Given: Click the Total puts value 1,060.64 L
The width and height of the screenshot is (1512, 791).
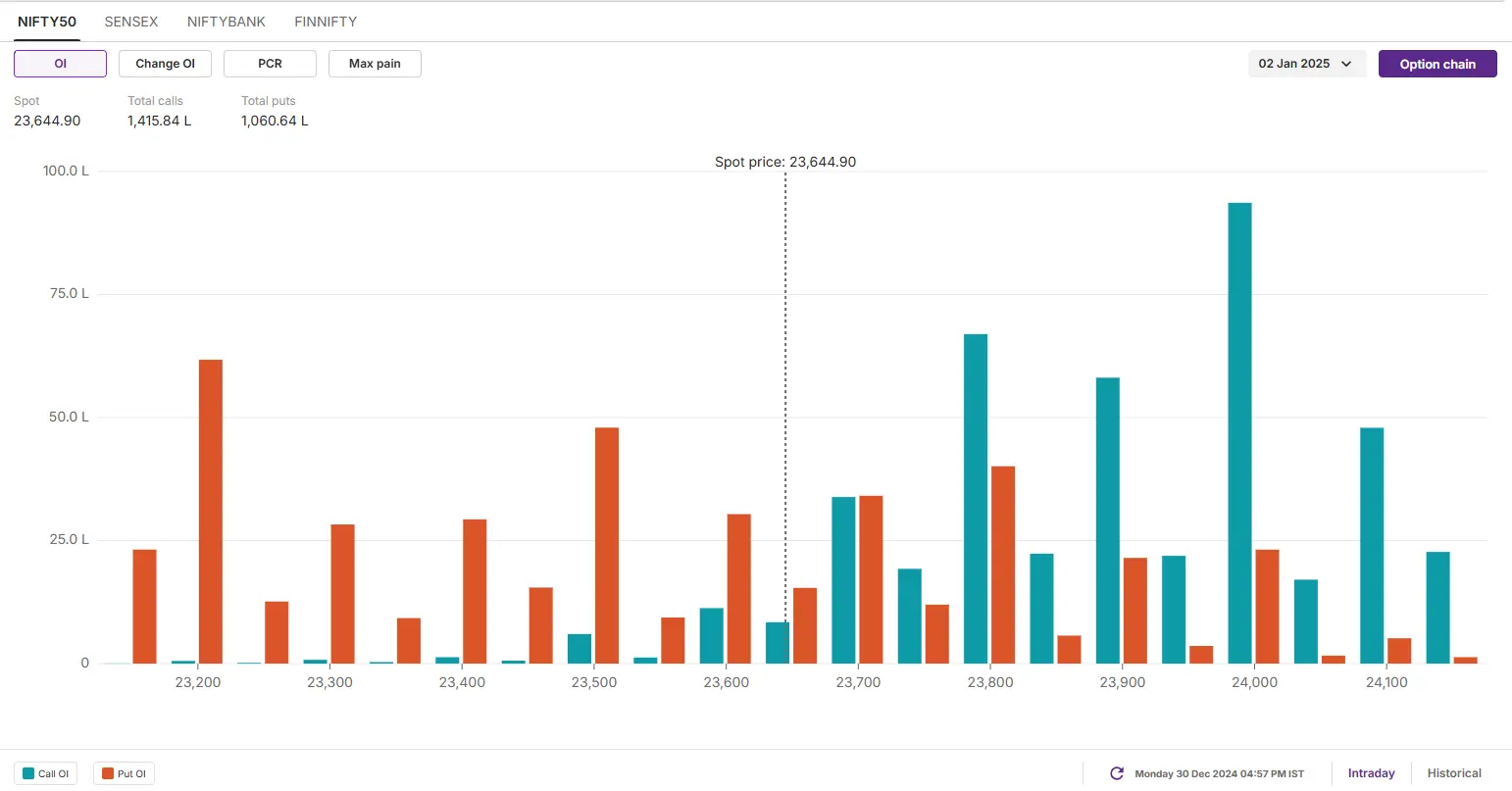Looking at the screenshot, I should point(275,121).
